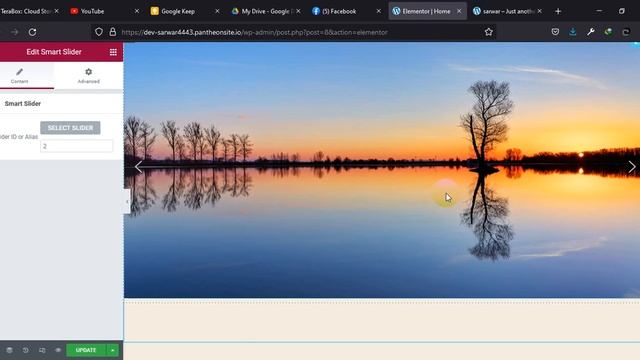Switch to the Content tab
Screen dimensions: 640x360
pyautogui.click(x=20, y=76)
